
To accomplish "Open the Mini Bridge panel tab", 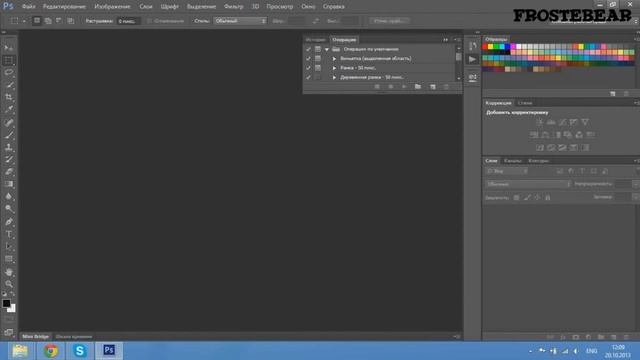I will click(36, 336).
